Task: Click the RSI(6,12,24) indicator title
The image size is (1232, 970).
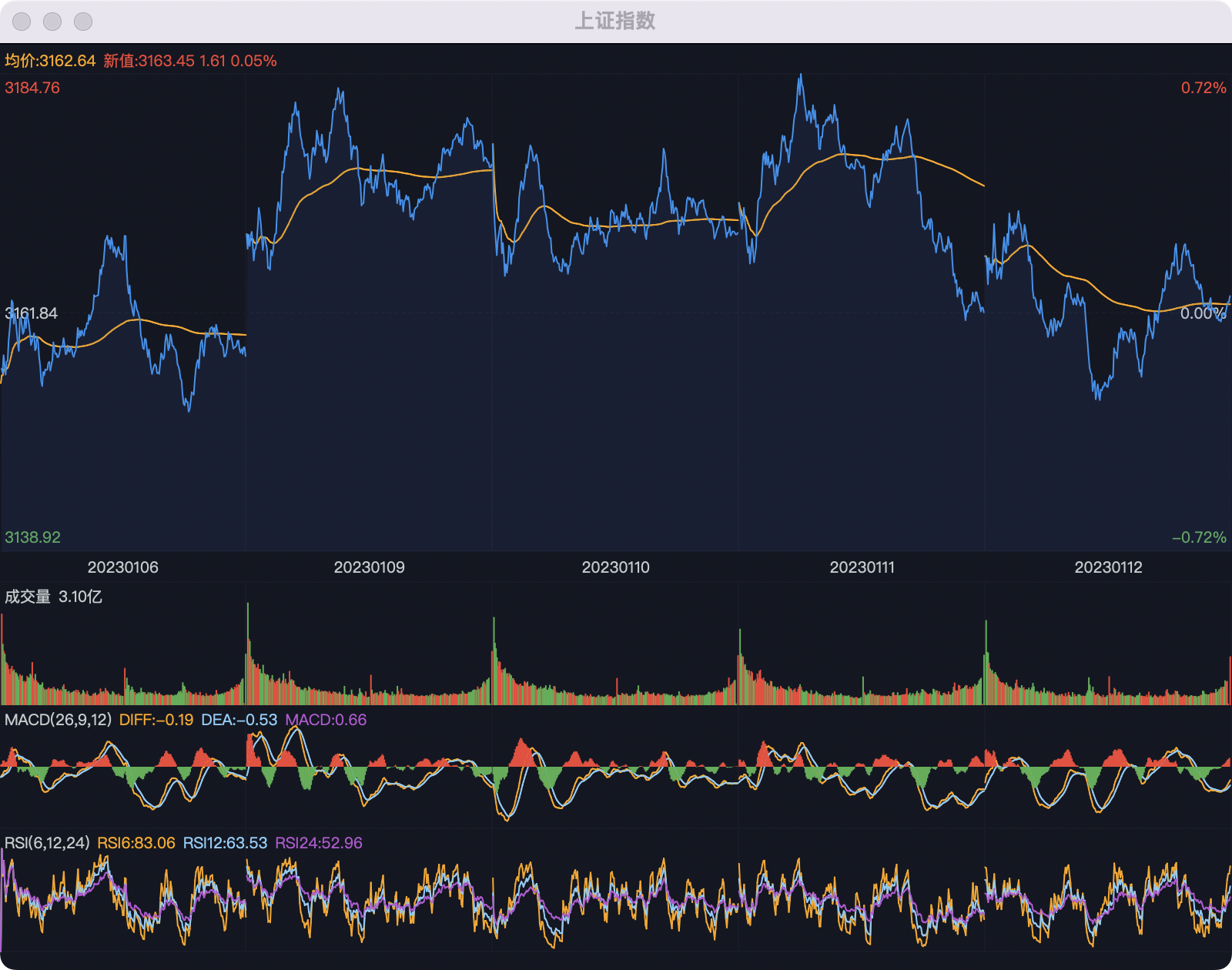Action: pos(48,843)
